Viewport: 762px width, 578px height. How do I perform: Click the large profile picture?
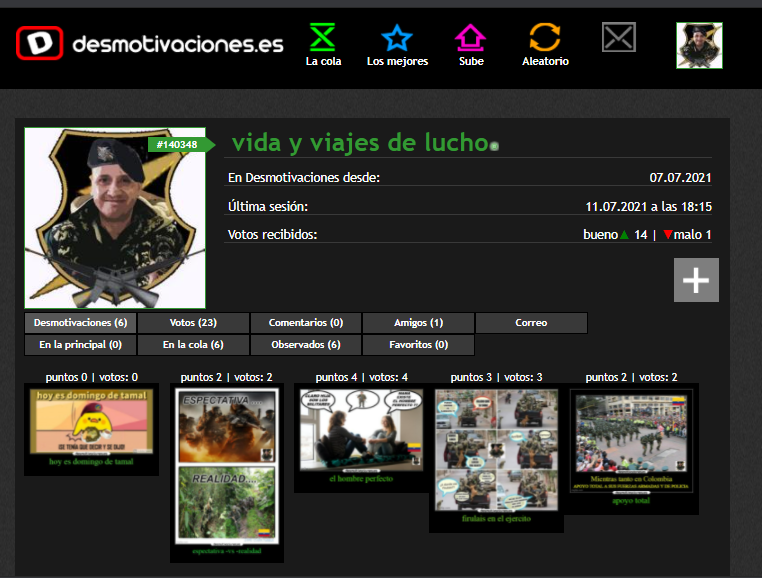coord(115,218)
